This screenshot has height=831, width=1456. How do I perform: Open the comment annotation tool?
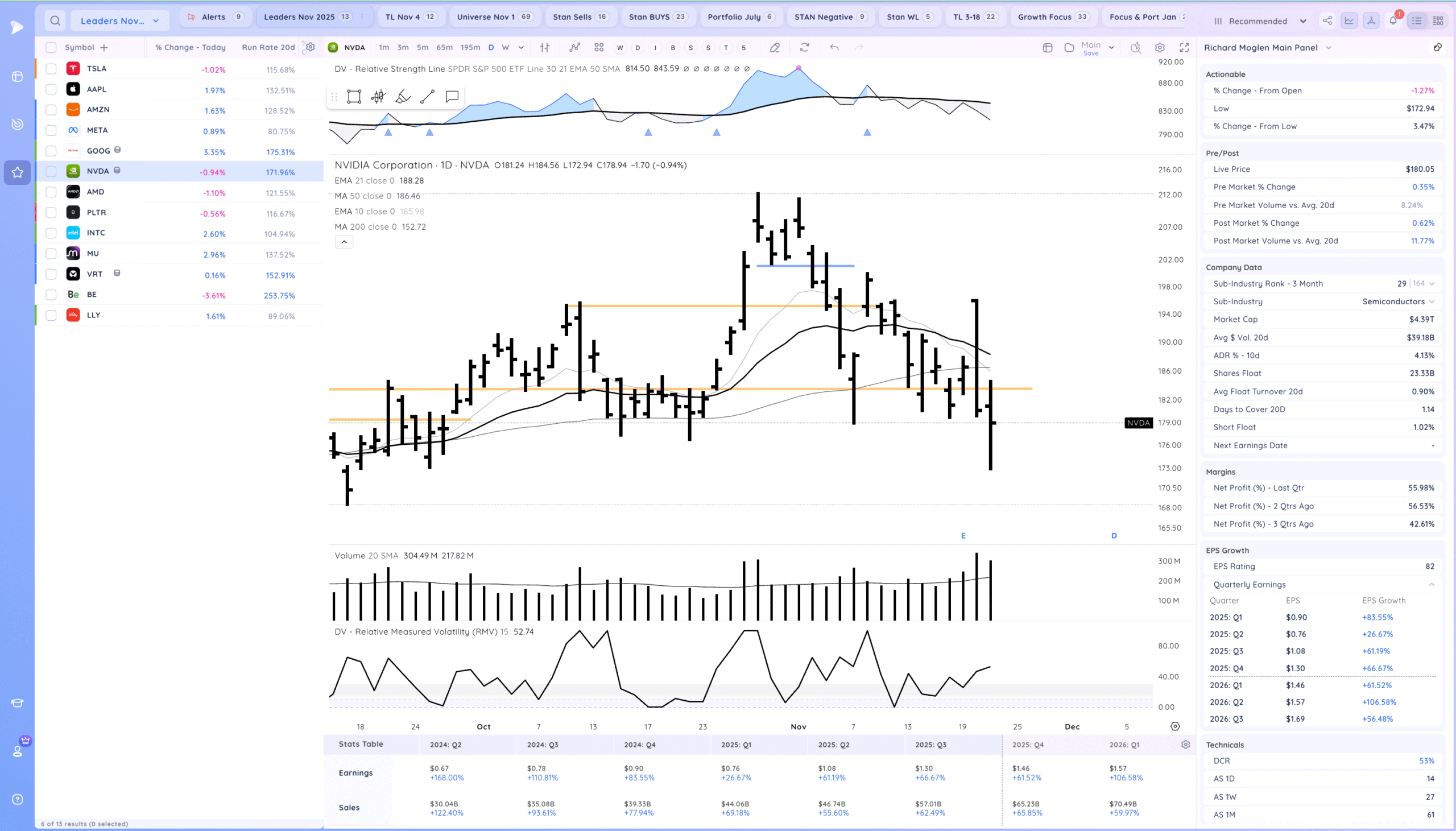tap(452, 97)
